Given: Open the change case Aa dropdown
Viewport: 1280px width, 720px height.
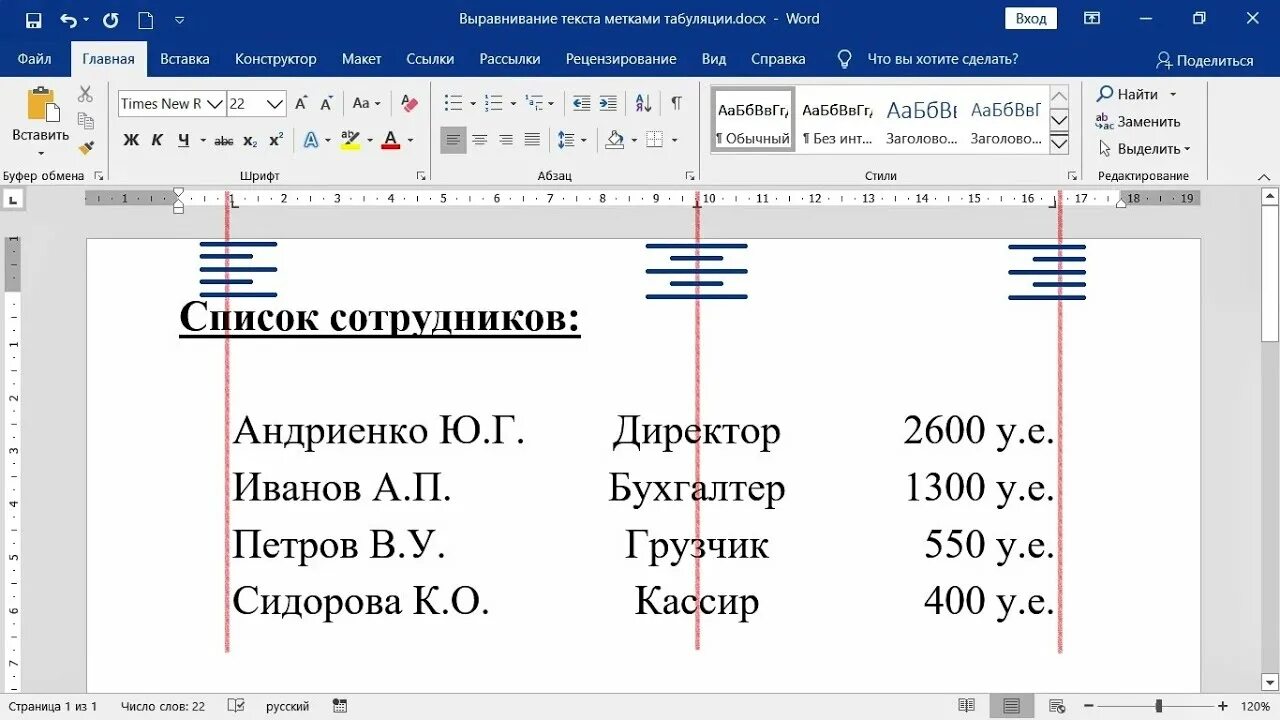Looking at the screenshot, I should (x=366, y=103).
